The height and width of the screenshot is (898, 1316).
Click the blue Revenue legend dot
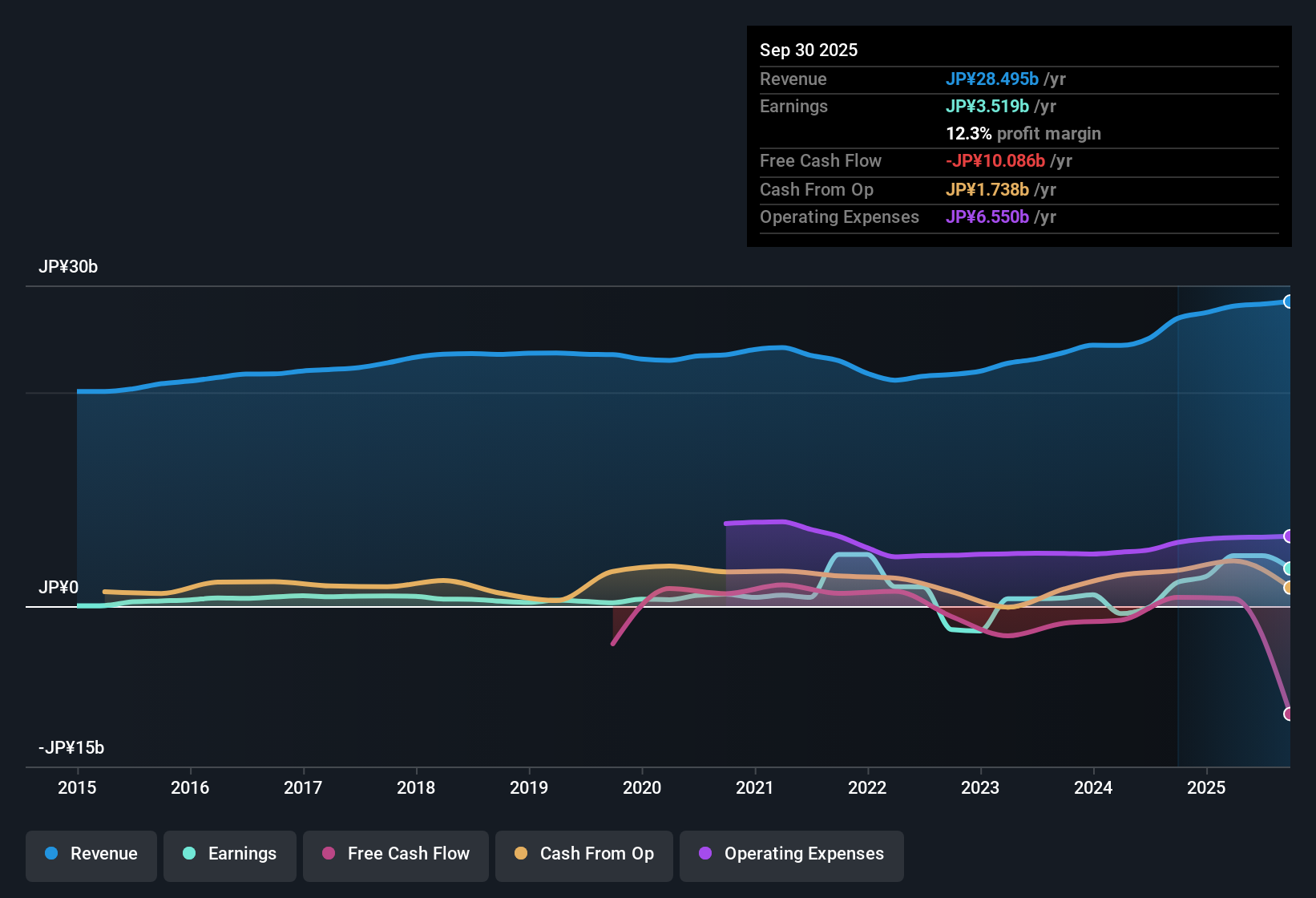point(50,854)
